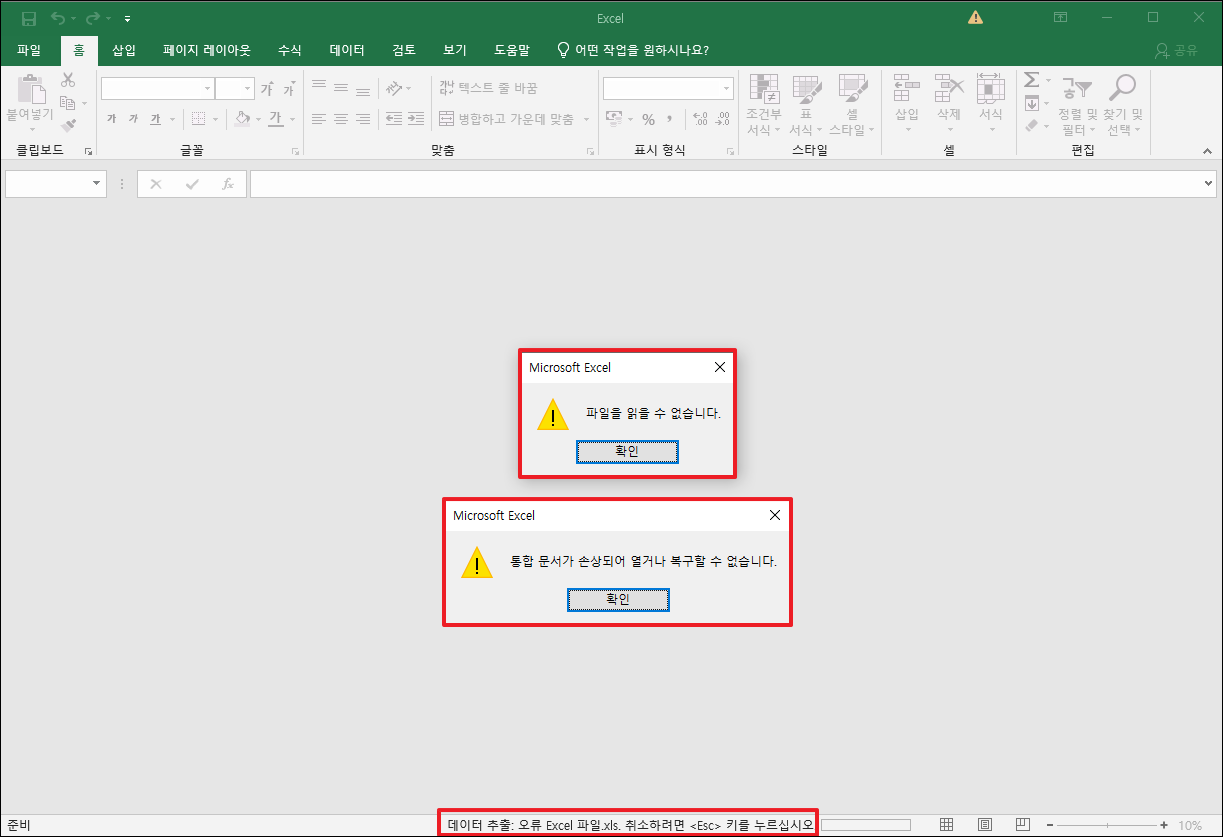Close the 통합 문서가 손상되어 dialog
Screen dimensions: 1223x837
pos(774,515)
